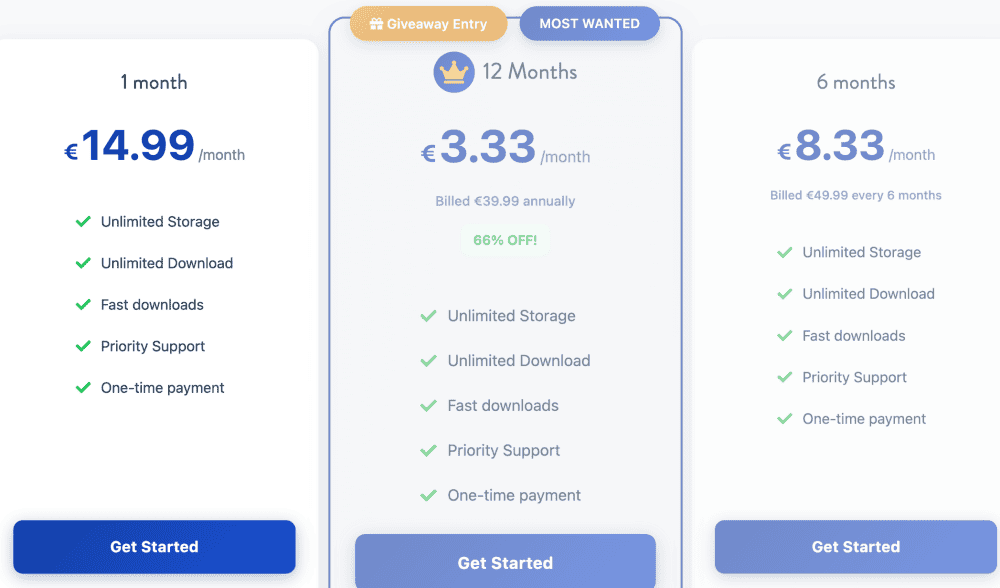Click the checkmark next to Fast downloads in 6 months plan
The height and width of the screenshot is (588, 1000).
point(786,335)
